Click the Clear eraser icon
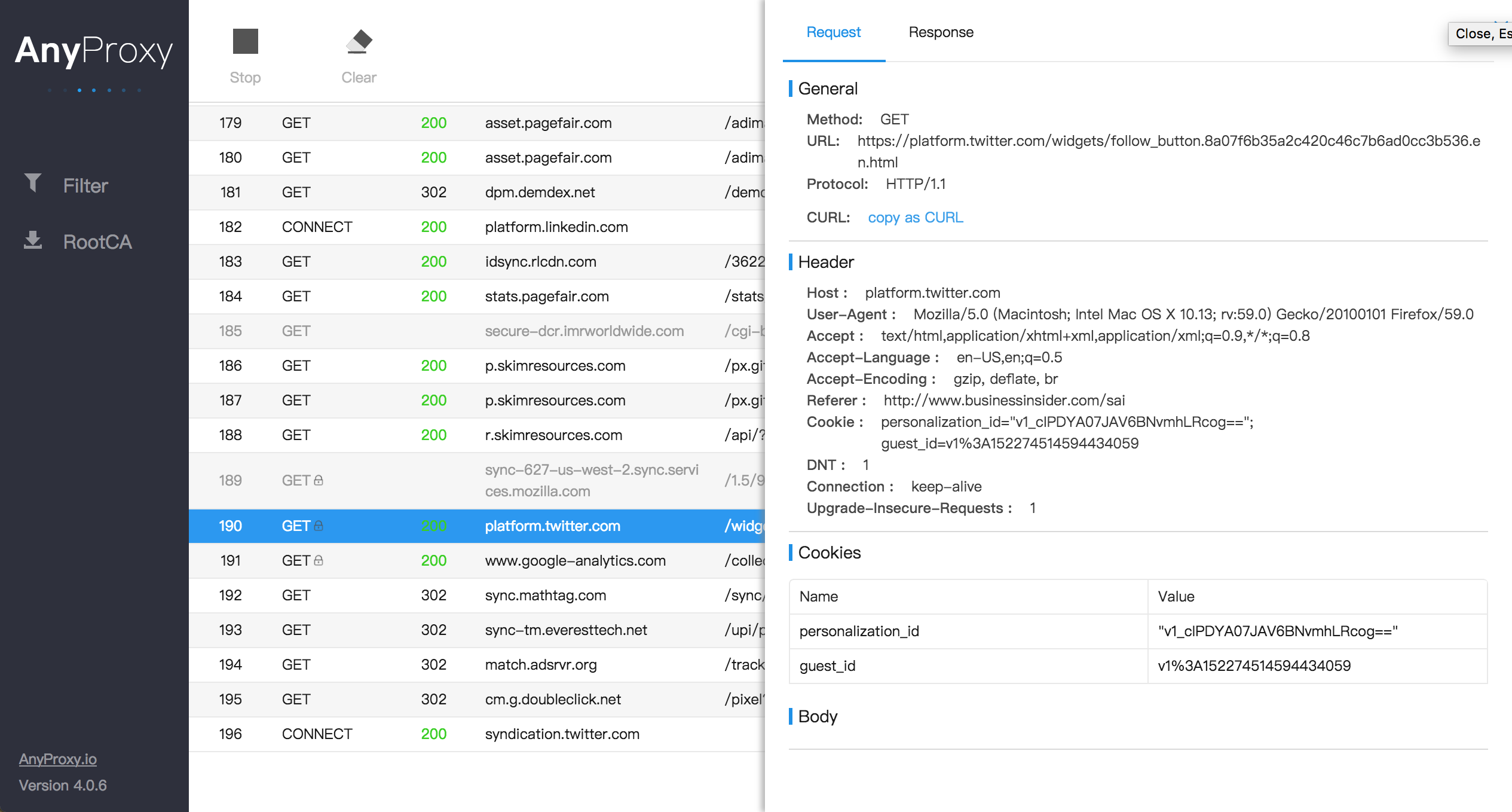 click(x=359, y=41)
